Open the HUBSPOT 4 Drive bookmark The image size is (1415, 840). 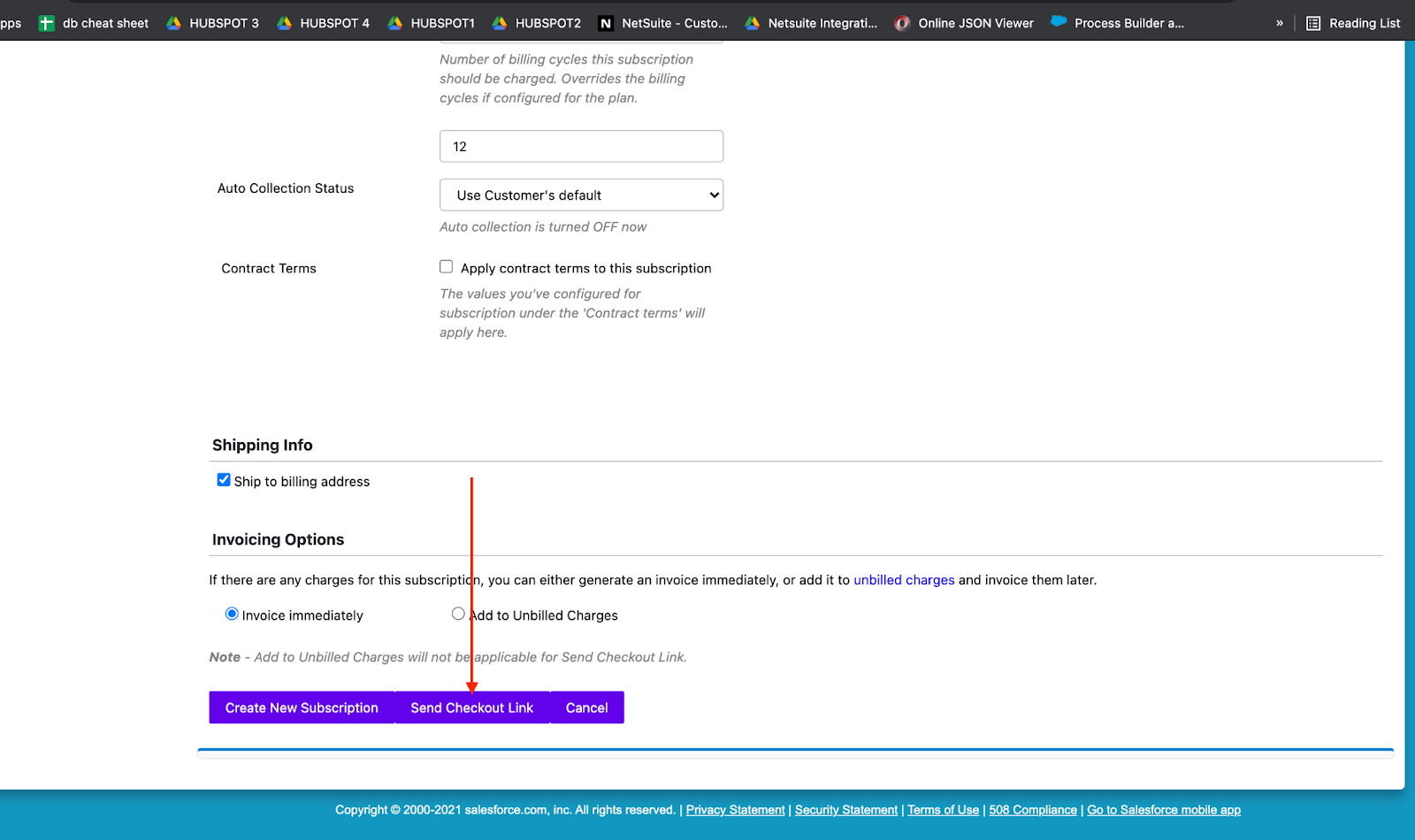[x=324, y=23]
